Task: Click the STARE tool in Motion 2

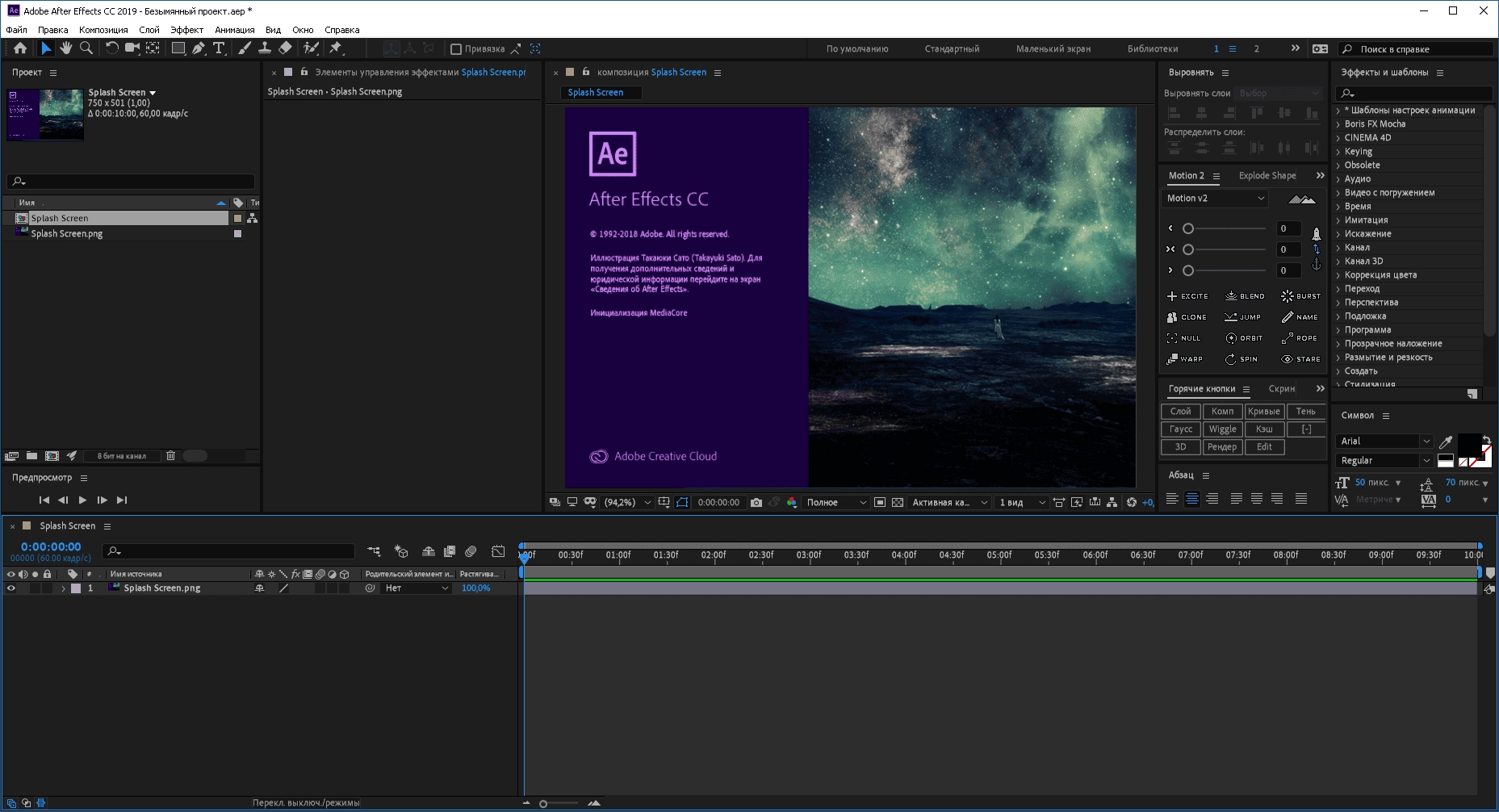Action: [x=1301, y=359]
